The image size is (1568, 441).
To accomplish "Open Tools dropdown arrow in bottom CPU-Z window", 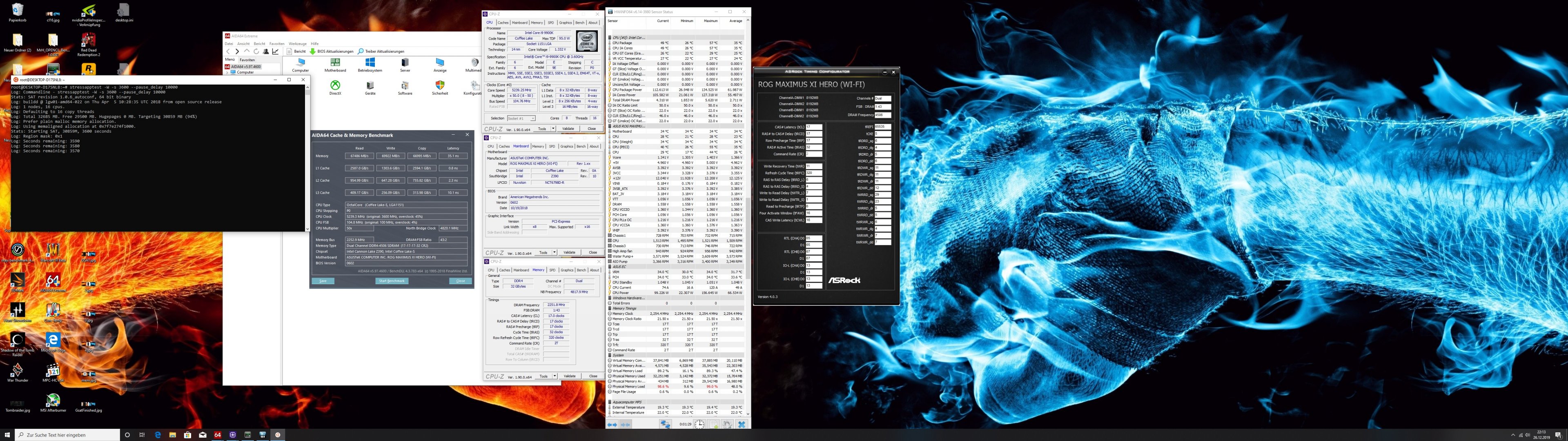I will point(555,376).
